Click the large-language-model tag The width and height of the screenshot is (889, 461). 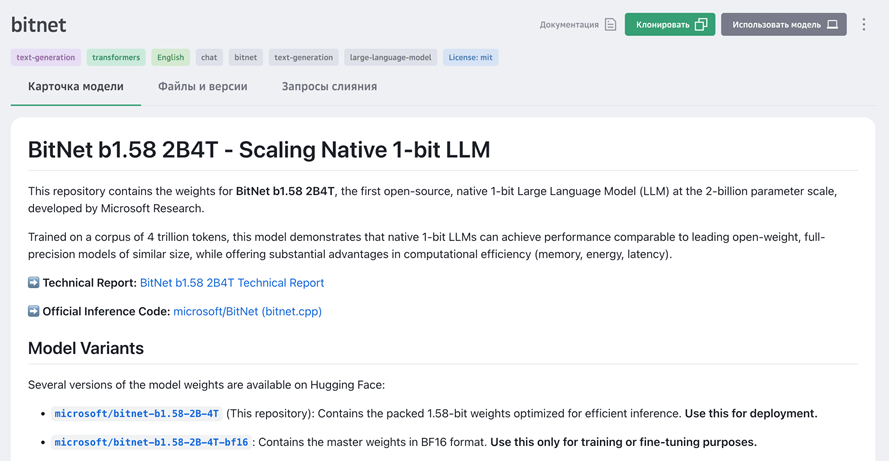[x=390, y=58]
